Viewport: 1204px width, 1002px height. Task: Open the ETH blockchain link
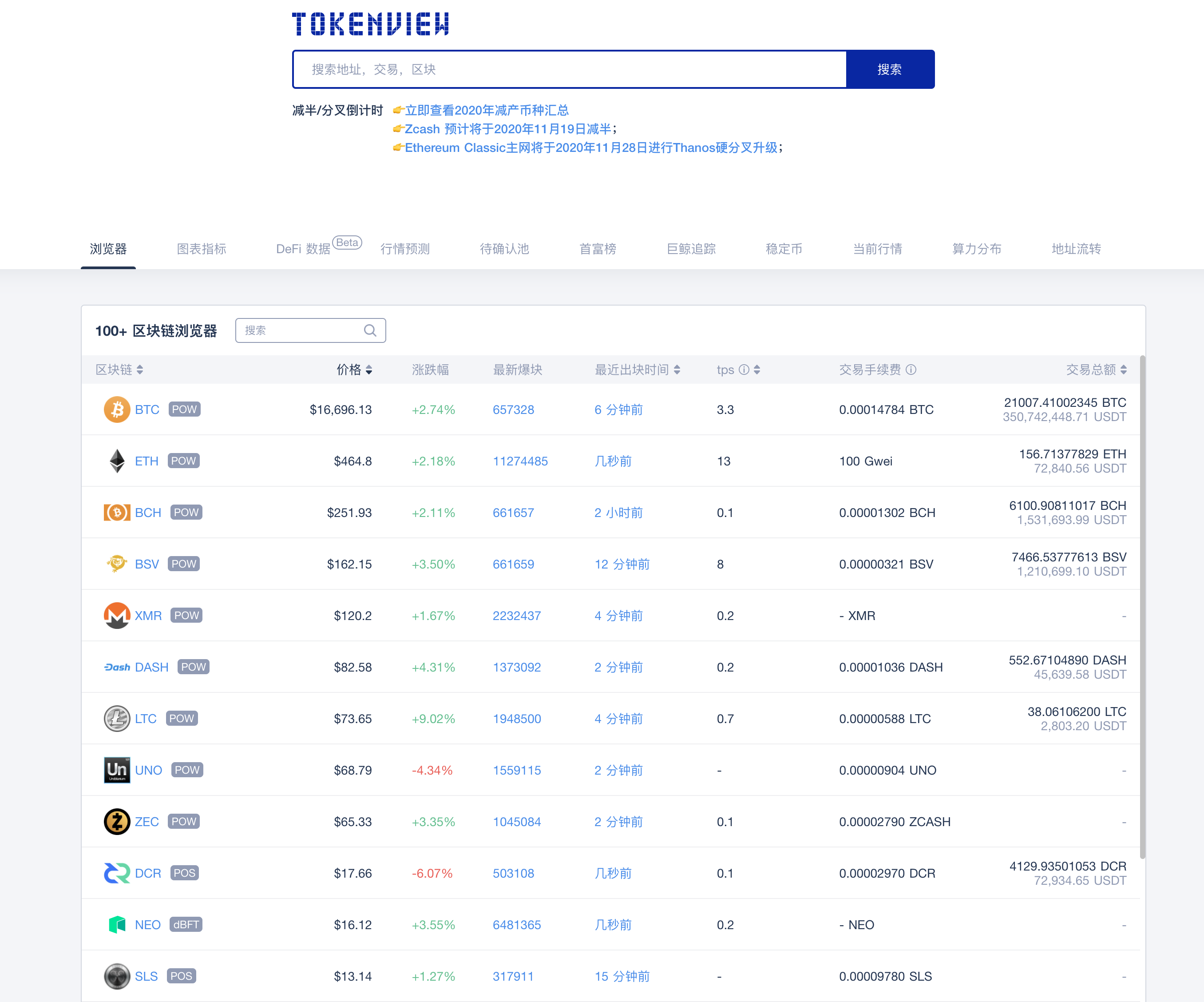point(147,461)
